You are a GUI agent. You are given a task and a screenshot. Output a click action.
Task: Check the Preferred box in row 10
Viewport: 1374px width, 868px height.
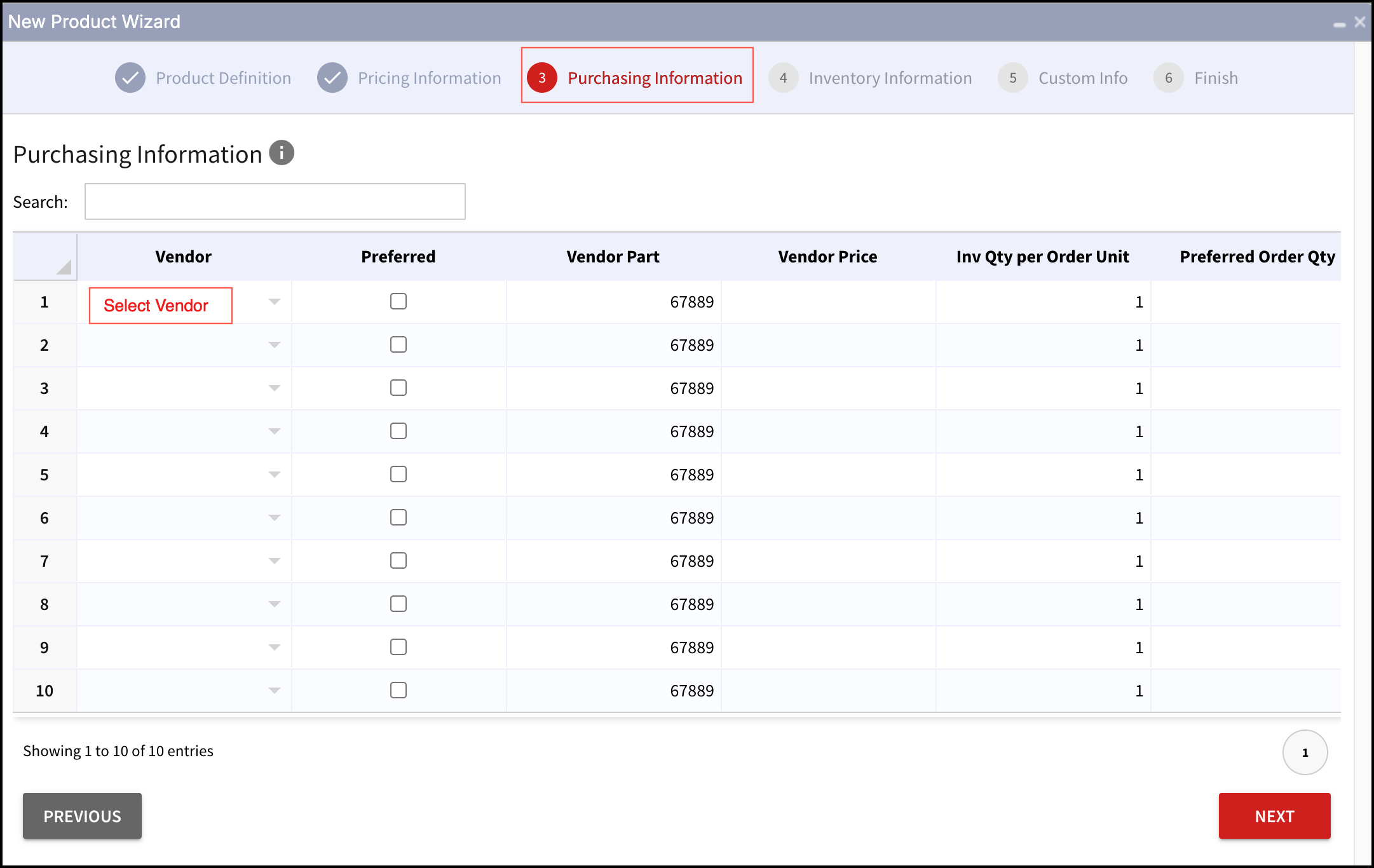tap(398, 690)
